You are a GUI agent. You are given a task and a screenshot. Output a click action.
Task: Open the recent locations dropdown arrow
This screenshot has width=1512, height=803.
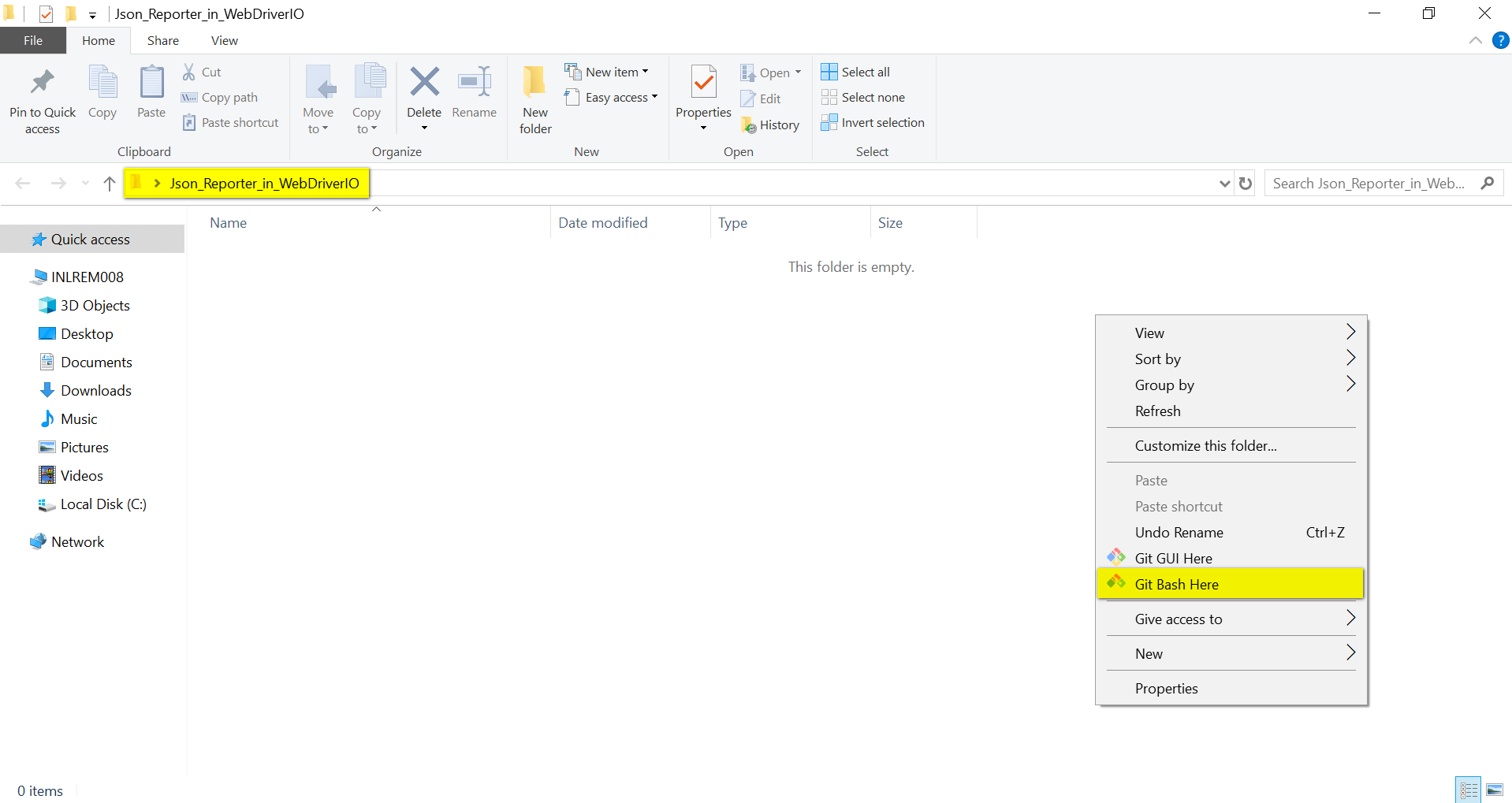click(85, 184)
